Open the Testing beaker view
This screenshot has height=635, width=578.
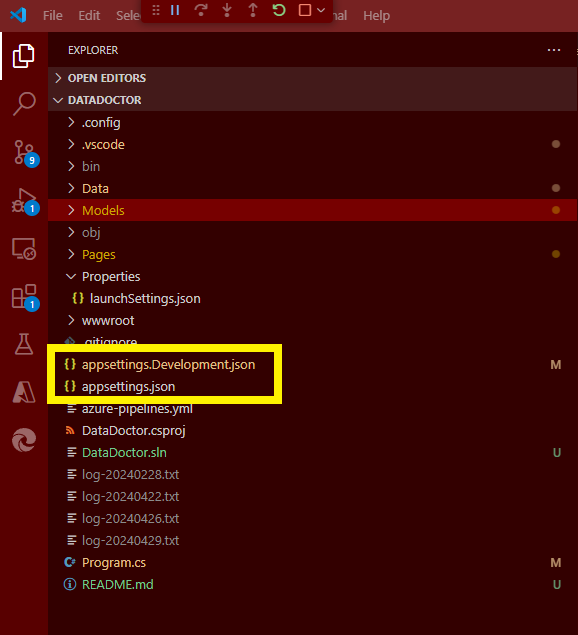click(24, 344)
